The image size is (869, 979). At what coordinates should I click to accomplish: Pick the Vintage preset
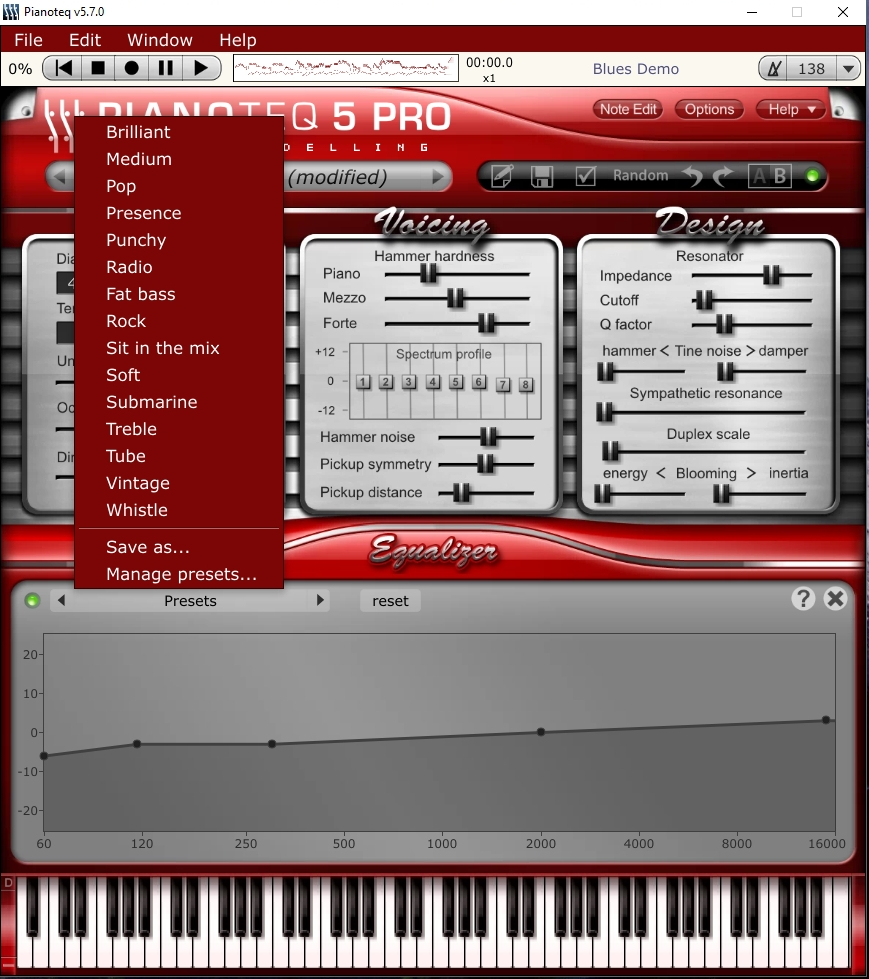coord(179,483)
